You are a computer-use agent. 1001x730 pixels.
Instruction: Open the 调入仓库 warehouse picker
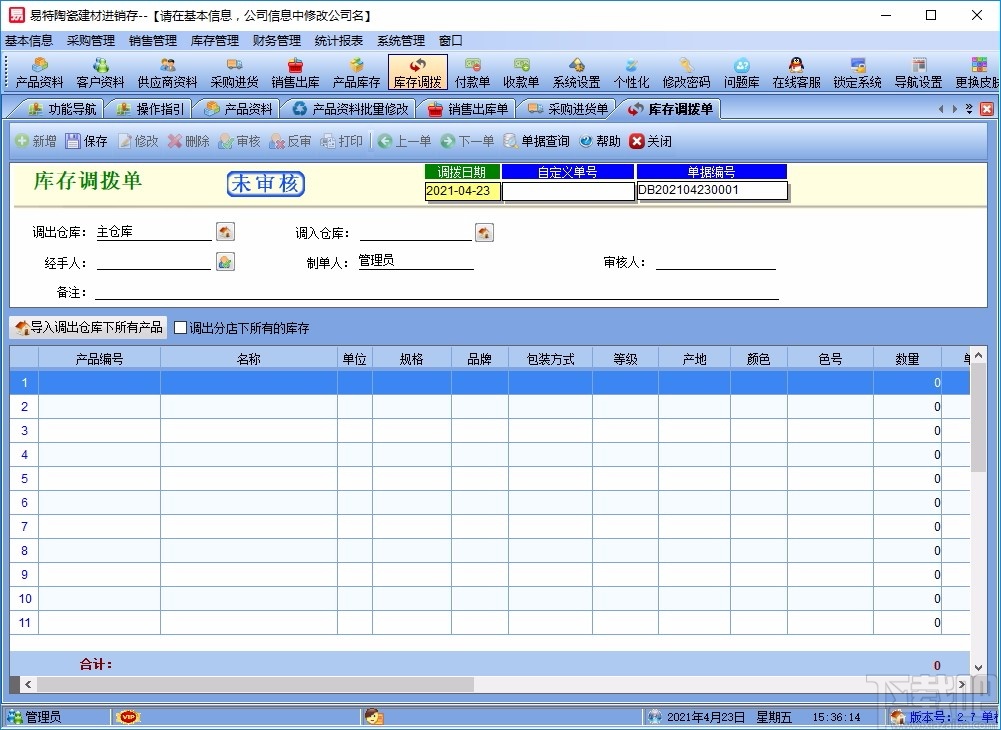[x=484, y=231]
